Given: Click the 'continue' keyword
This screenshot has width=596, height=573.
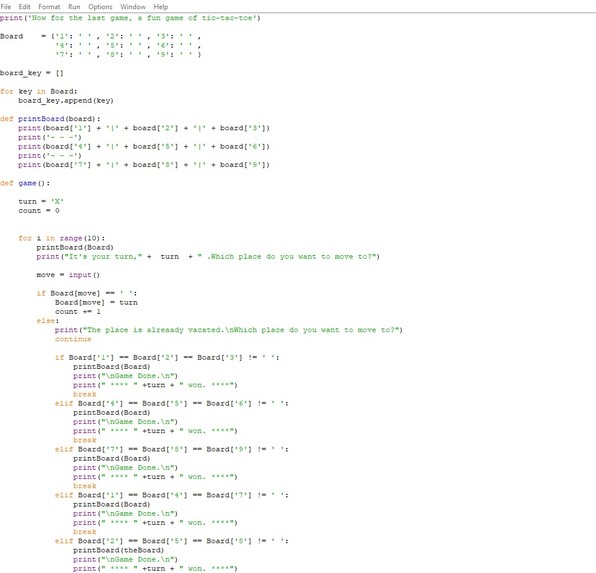Looking at the screenshot, I should 73,339.
